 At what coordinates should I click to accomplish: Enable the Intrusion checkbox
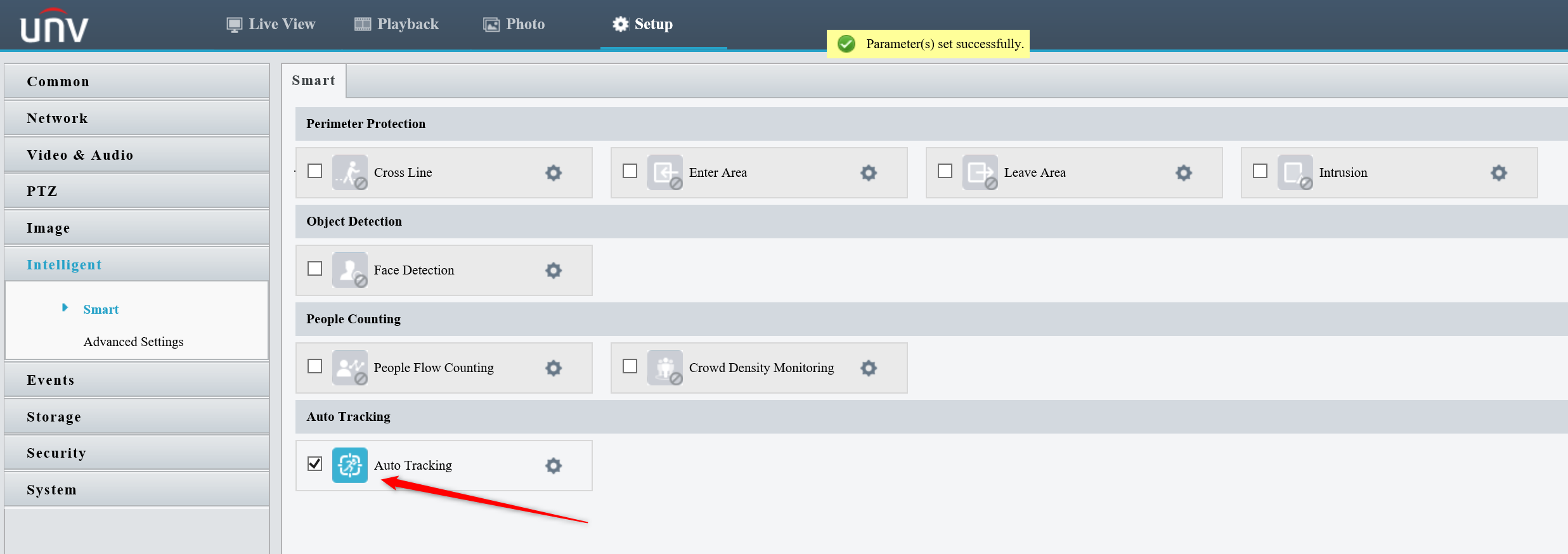[1260, 171]
